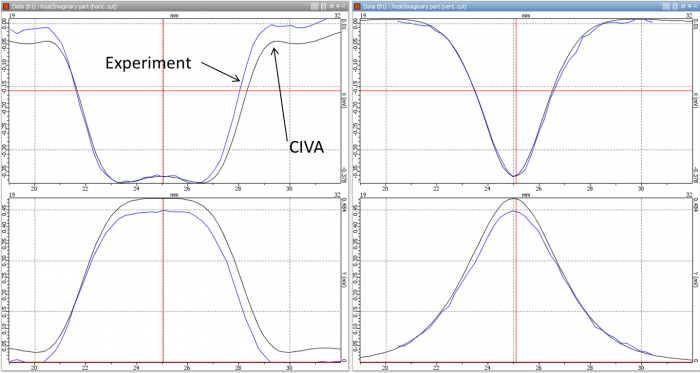
Task: Click the red square icon of horiz. cut window
Action: [x=6, y=6]
